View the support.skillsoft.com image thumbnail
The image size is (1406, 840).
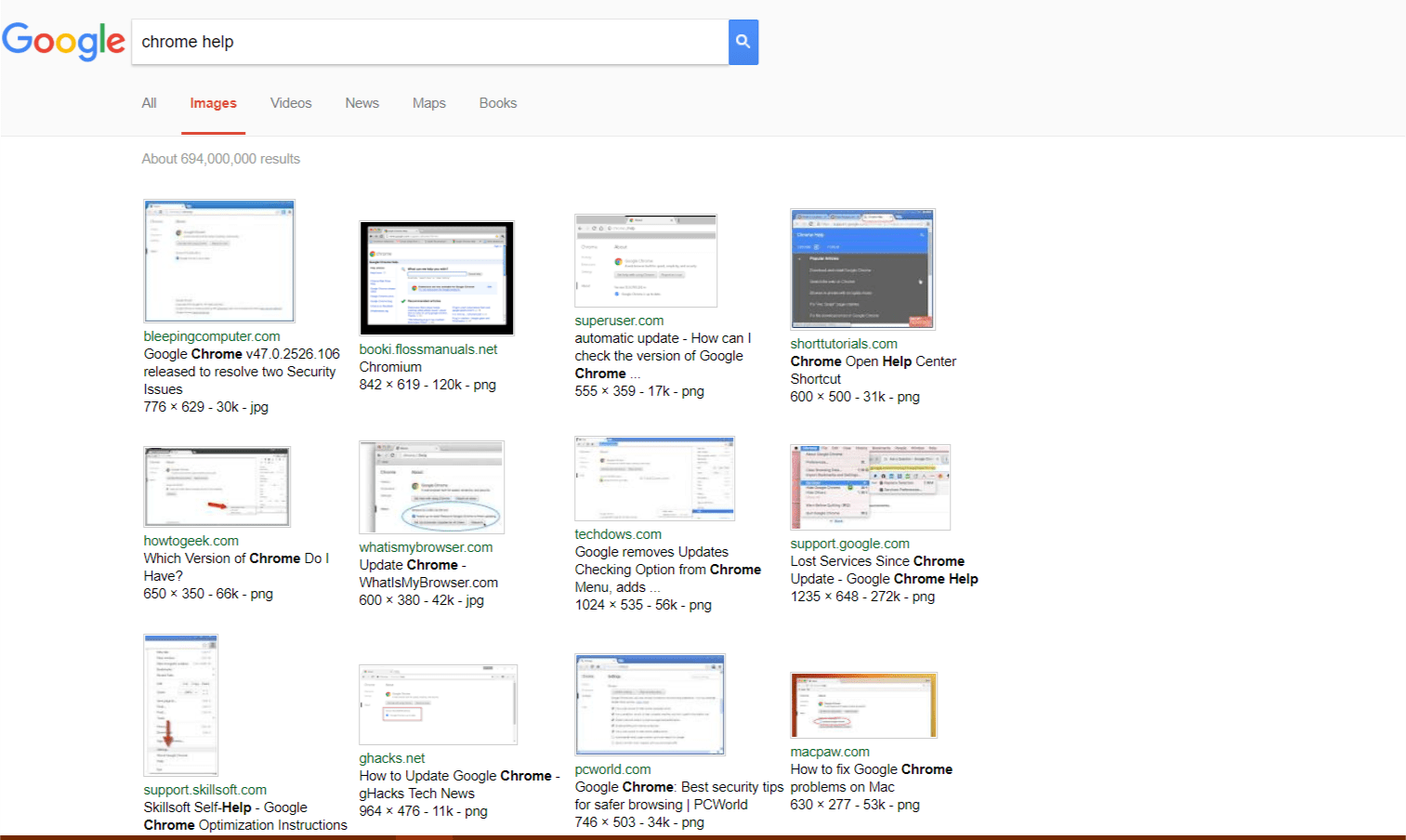(181, 705)
